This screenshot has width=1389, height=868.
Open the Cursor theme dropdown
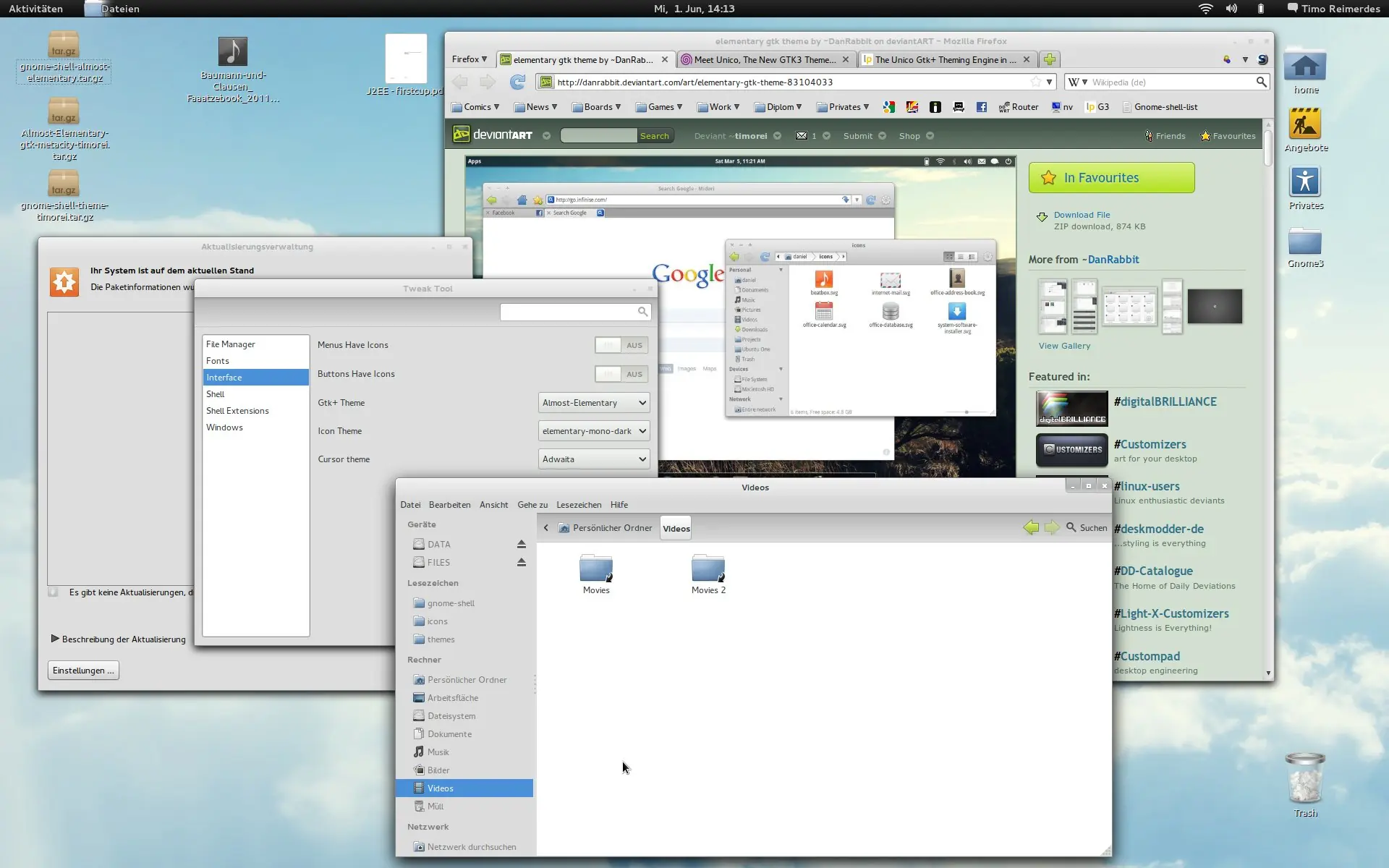coord(594,459)
